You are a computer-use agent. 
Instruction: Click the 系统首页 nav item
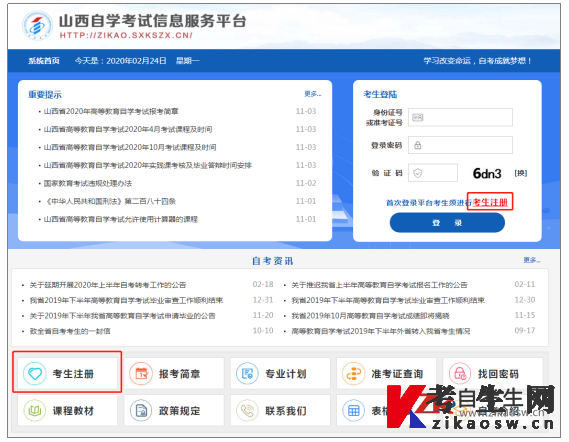point(44,61)
